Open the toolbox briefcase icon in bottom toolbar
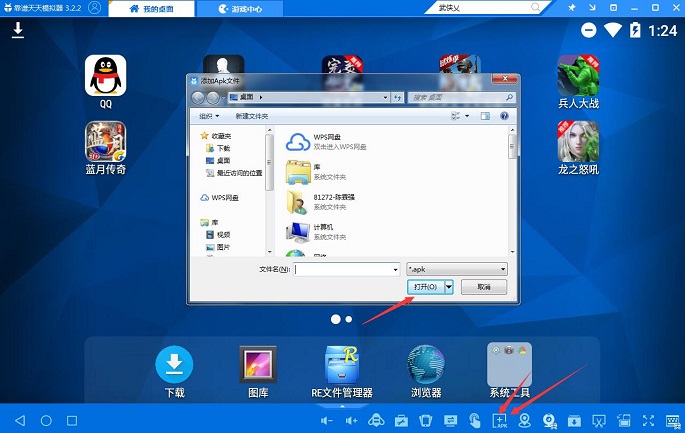Screen dimensions: 685x433 point(401,421)
